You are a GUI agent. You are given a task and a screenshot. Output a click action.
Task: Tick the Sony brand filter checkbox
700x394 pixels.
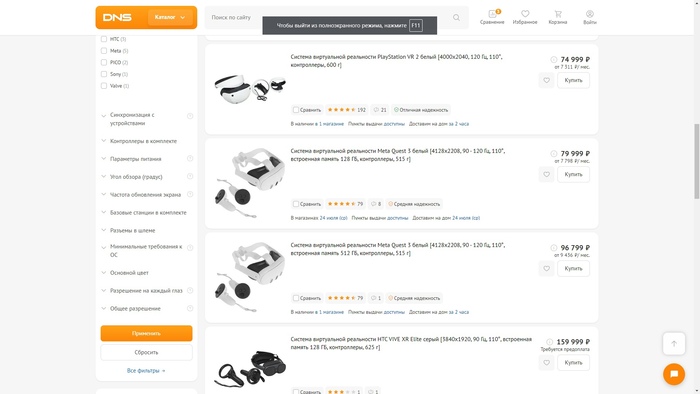tap(104, 74)
